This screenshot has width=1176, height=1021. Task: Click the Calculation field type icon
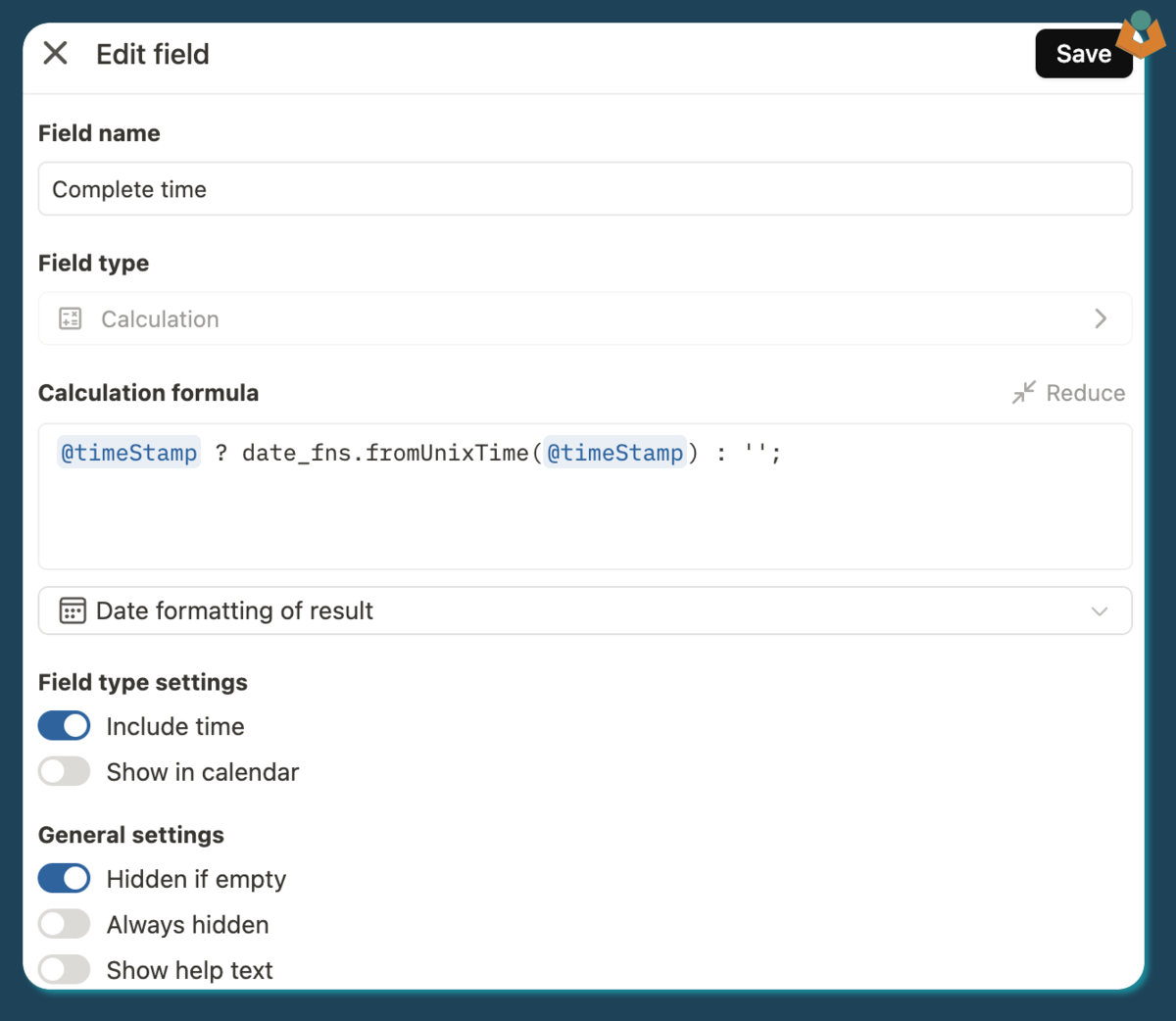[71, 319]
